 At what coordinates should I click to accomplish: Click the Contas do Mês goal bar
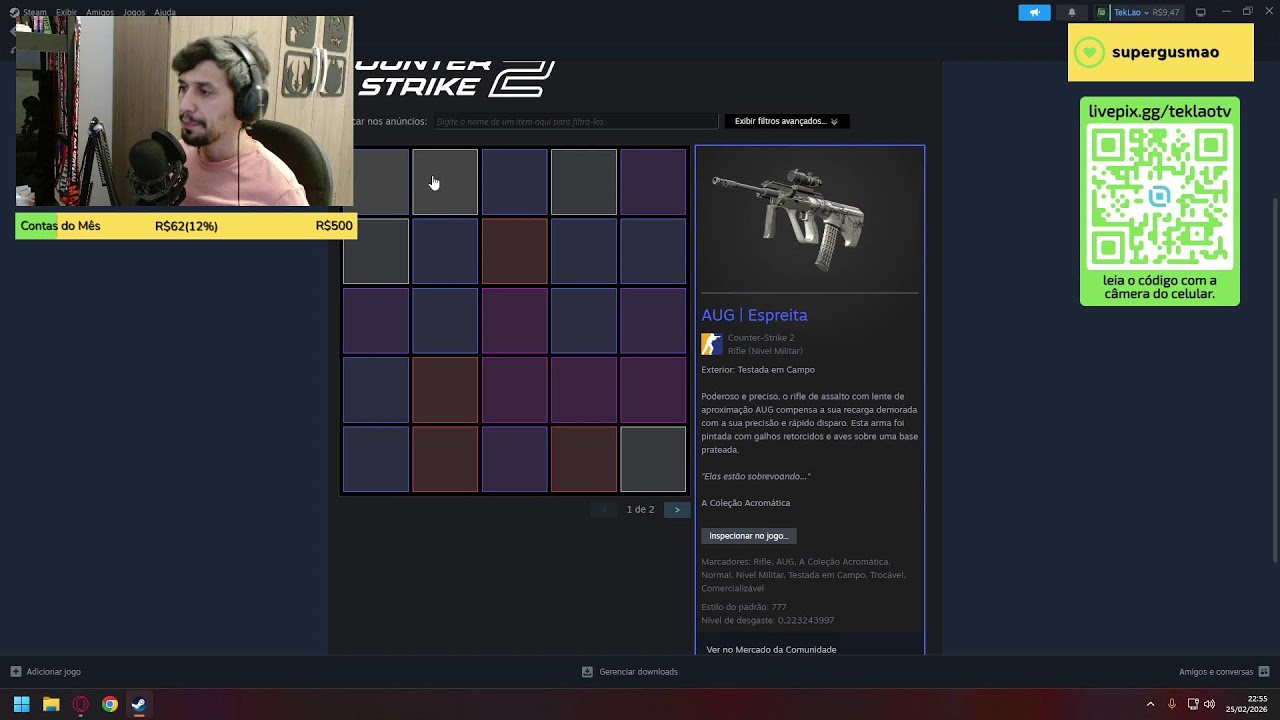point(186,226)
